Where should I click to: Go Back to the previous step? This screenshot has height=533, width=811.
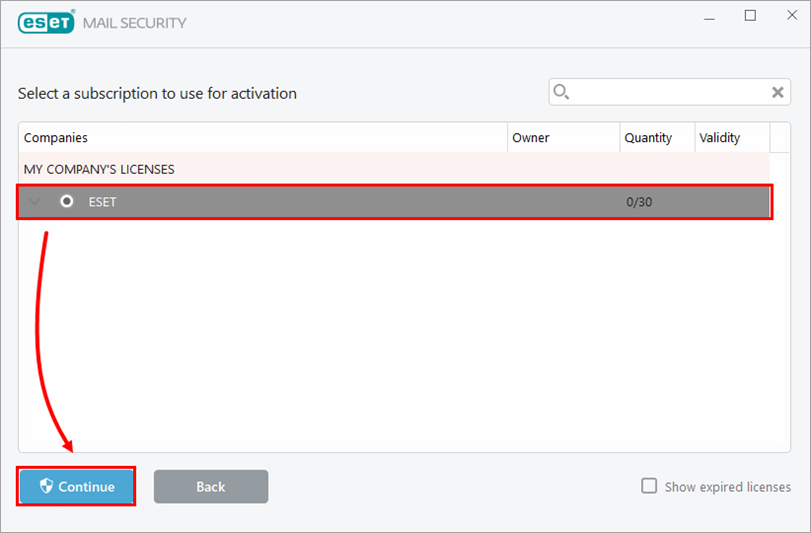211,486
